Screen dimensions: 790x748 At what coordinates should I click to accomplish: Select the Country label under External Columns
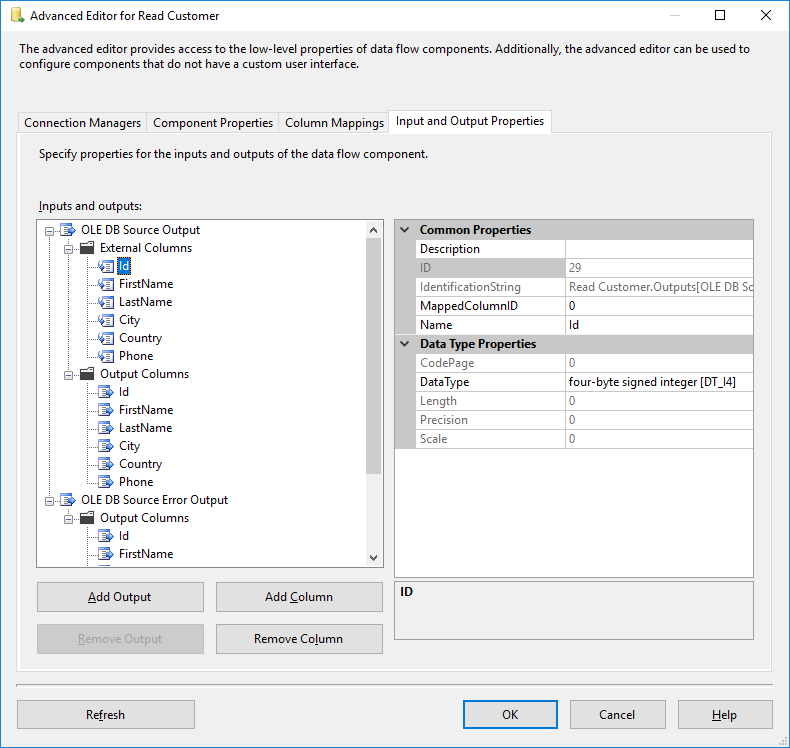141,338
